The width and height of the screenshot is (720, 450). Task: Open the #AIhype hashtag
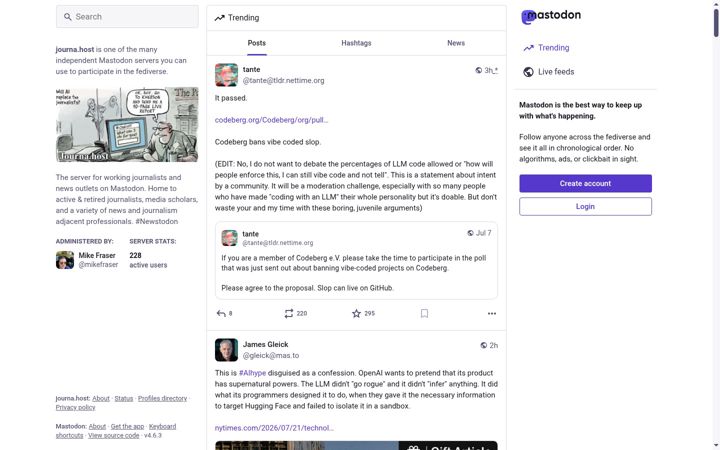point(253,373)
